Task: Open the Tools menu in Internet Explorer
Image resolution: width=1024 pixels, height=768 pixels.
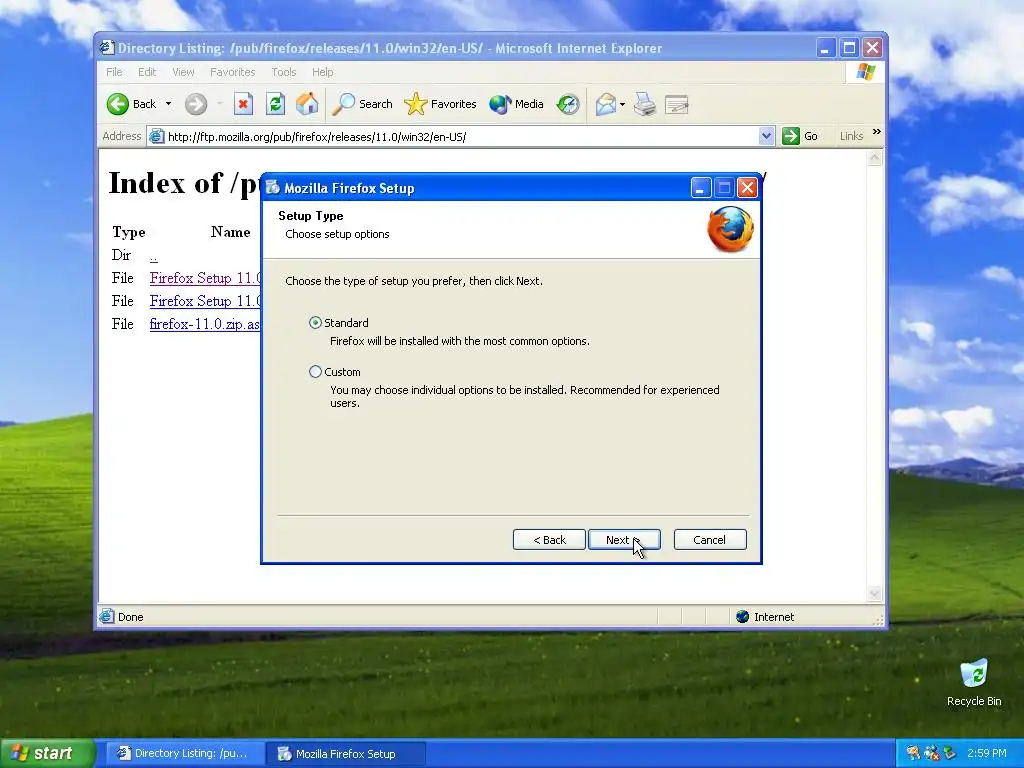Action: click(283, 72)
